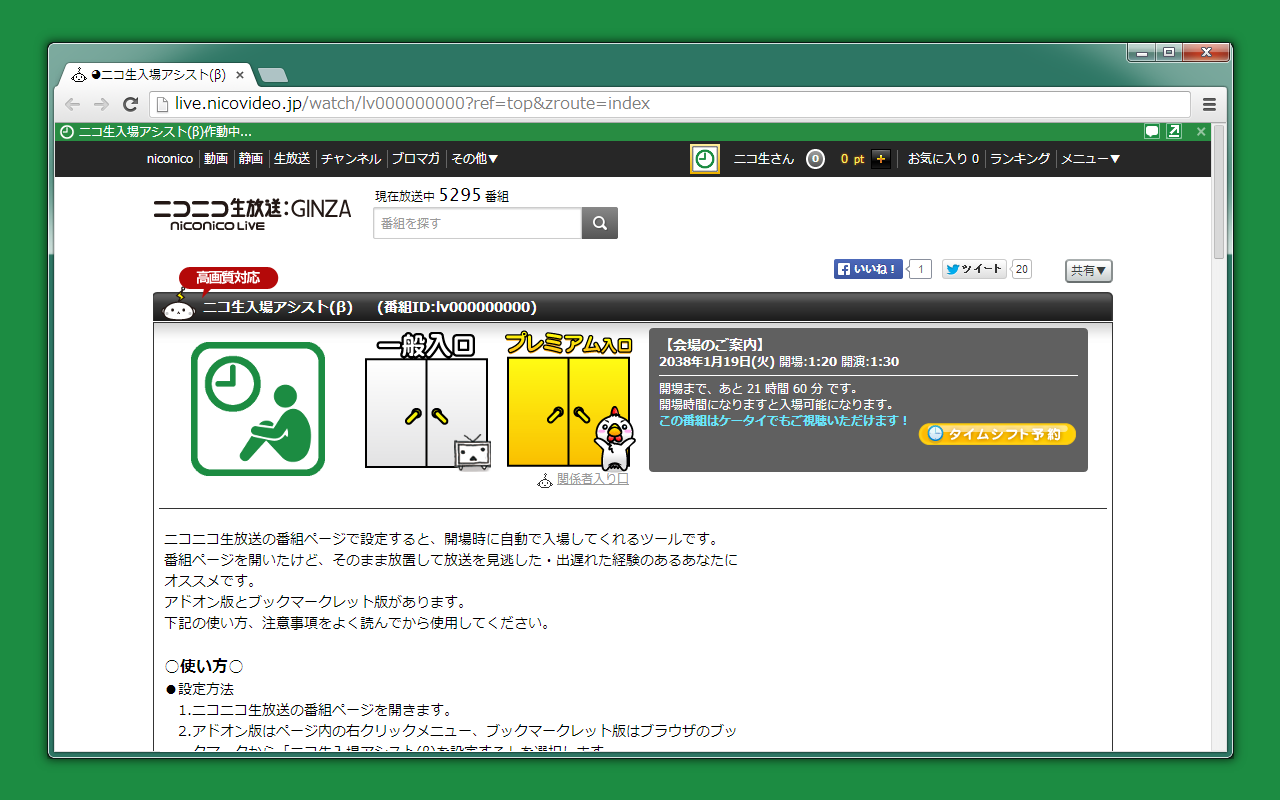Click the tweet count 20 bubble
Screen dimensions: 1280x800
click(1021, 269)
